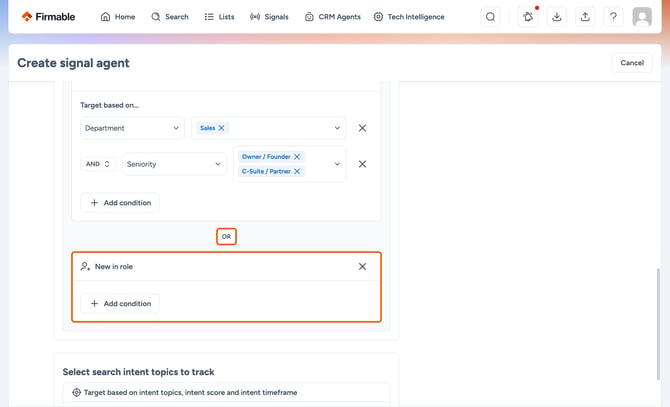Viewport: 670px width, 407px height.
Task: Click the New in role person icon
Action: pyautogui.click(x=85, y=266)
